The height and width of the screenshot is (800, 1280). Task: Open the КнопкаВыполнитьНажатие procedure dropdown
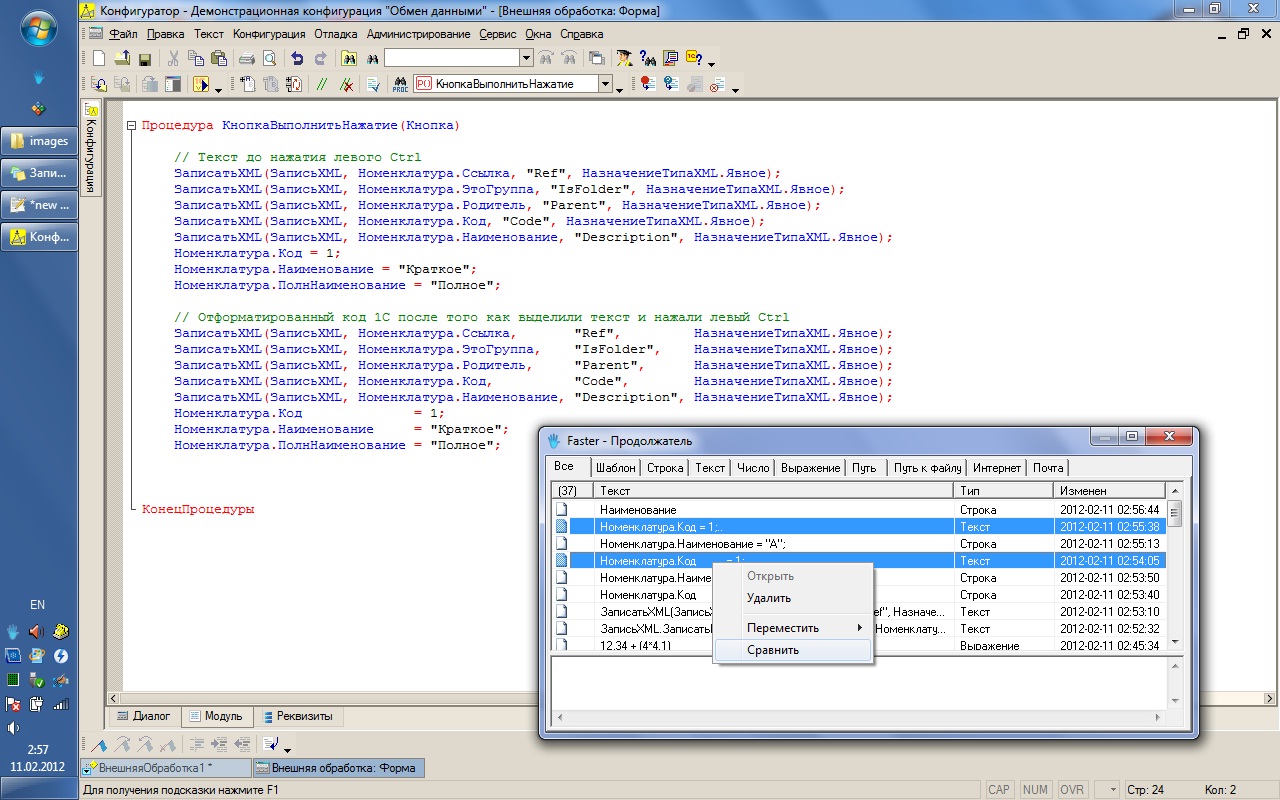(x=605, y=85)
